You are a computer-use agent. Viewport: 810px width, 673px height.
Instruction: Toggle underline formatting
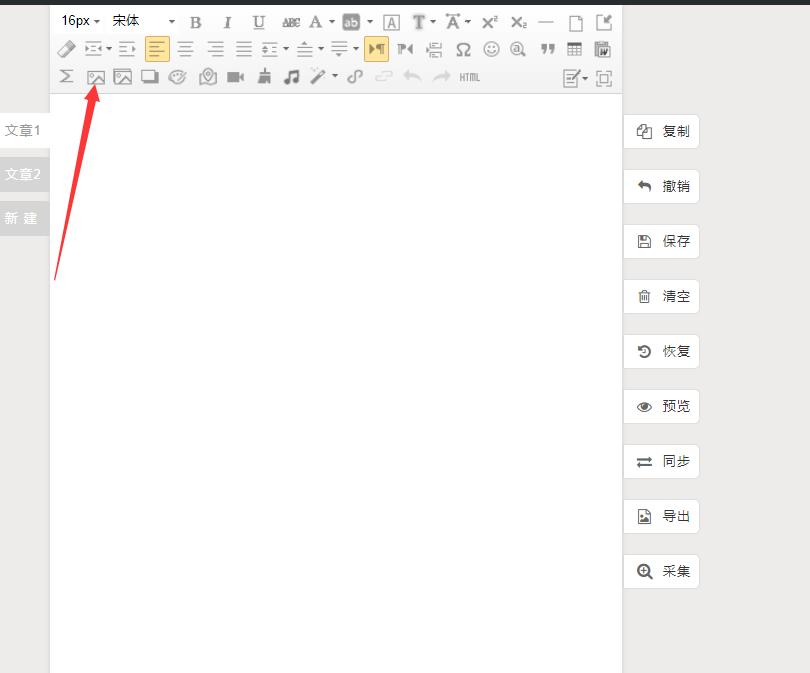tap(258, 22)
